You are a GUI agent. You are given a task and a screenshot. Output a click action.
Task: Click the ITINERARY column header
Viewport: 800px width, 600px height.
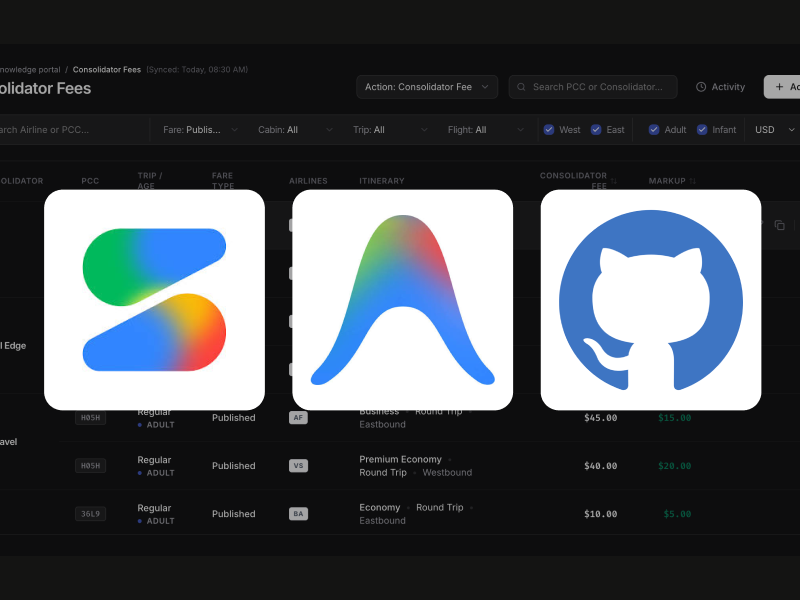click(x=382, y=181)
